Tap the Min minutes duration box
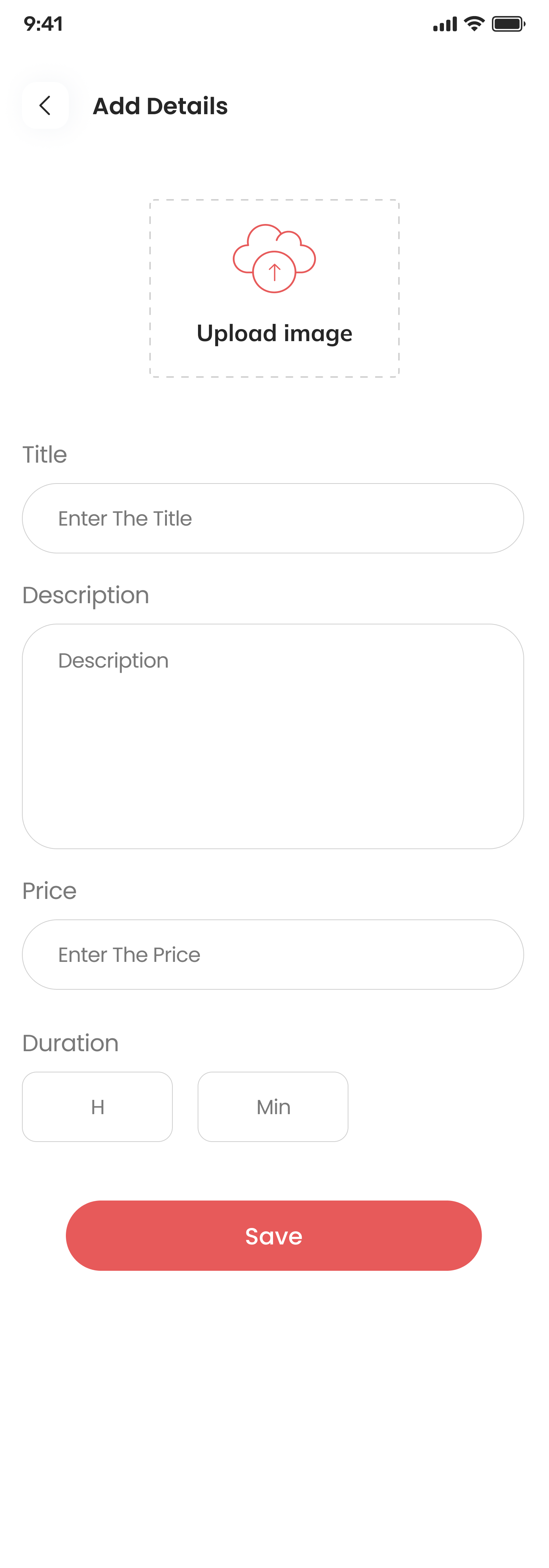The height and width of the screenshot is (1568, 549). 273,1106
